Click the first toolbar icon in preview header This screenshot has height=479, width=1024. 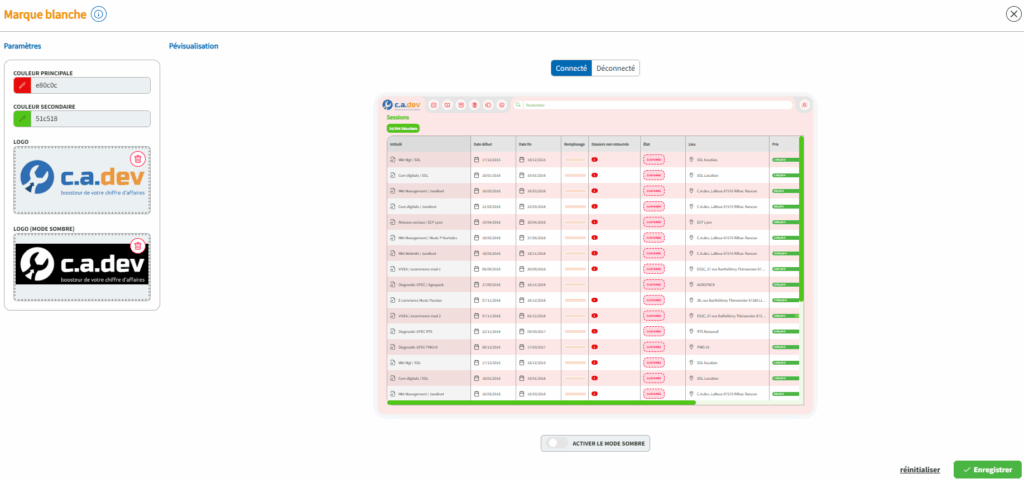(434, 104)
